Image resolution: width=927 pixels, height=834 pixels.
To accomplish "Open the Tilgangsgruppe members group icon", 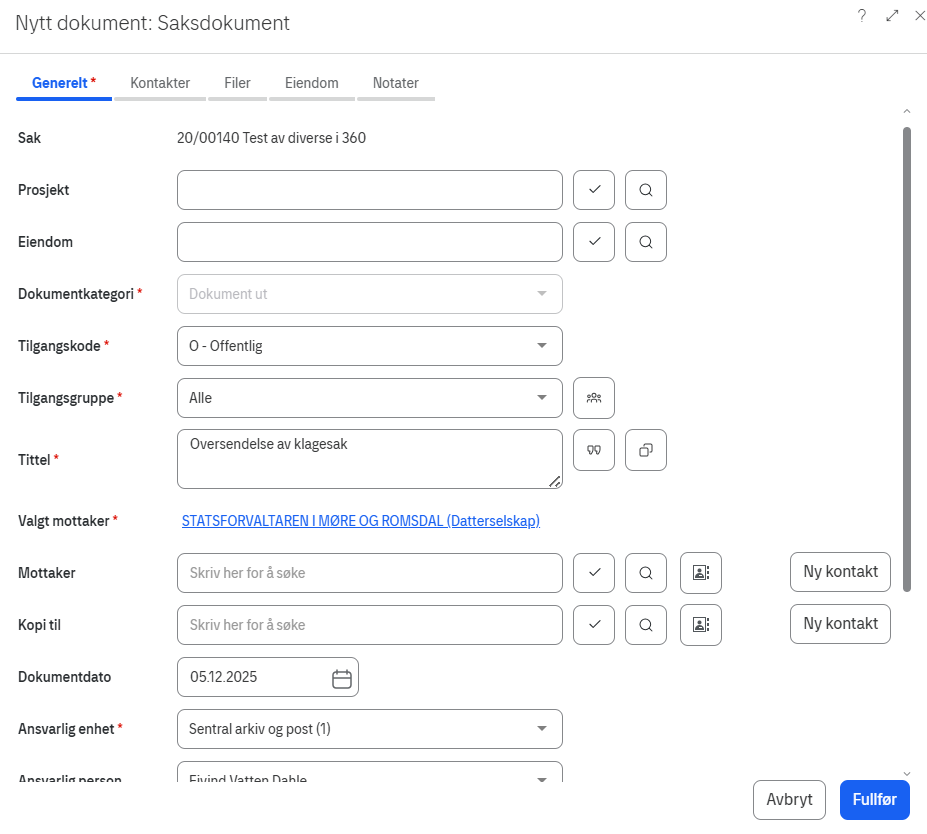I will point(594,398).
